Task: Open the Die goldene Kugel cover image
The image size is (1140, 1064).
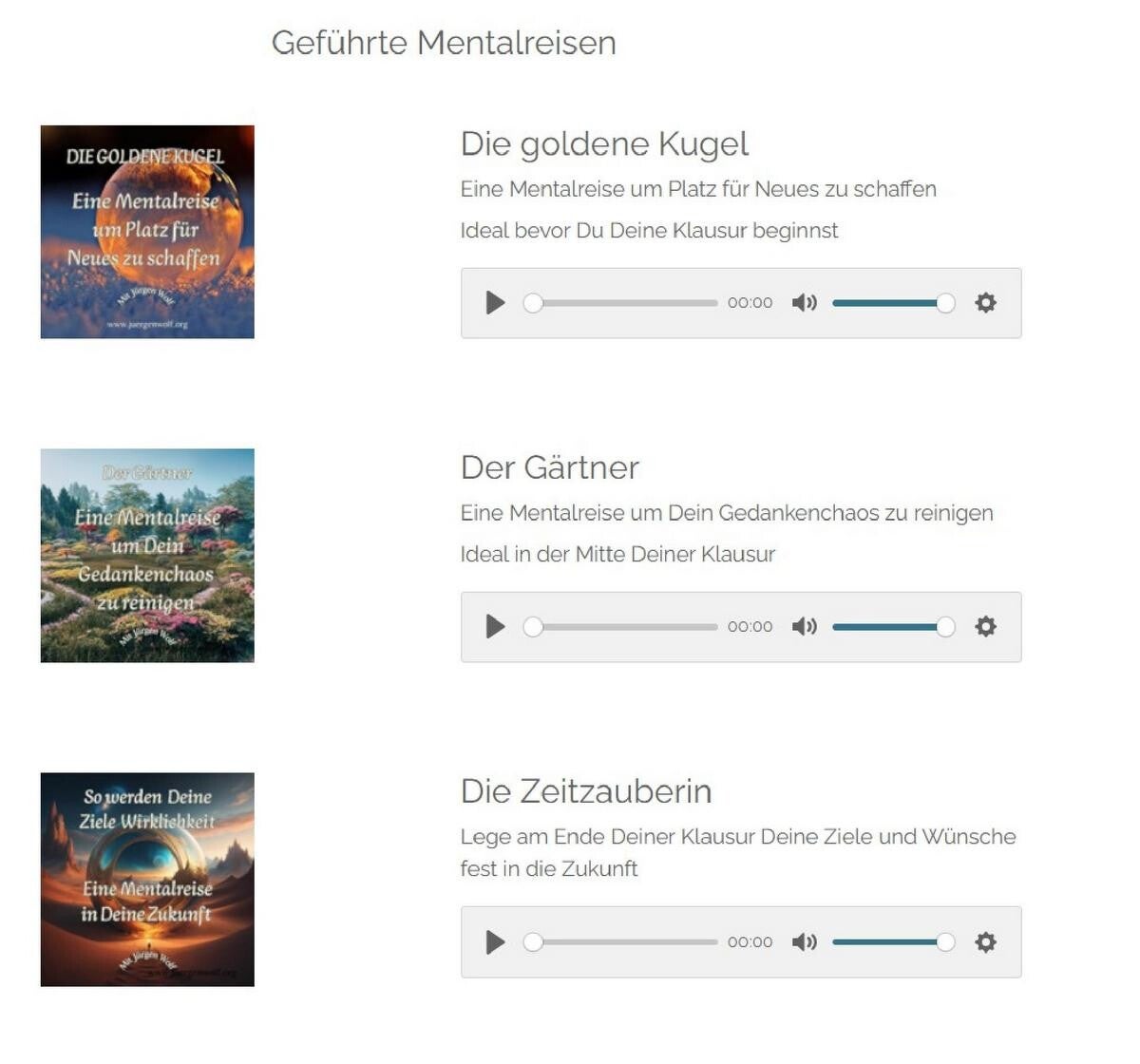Action: [147, 232]
